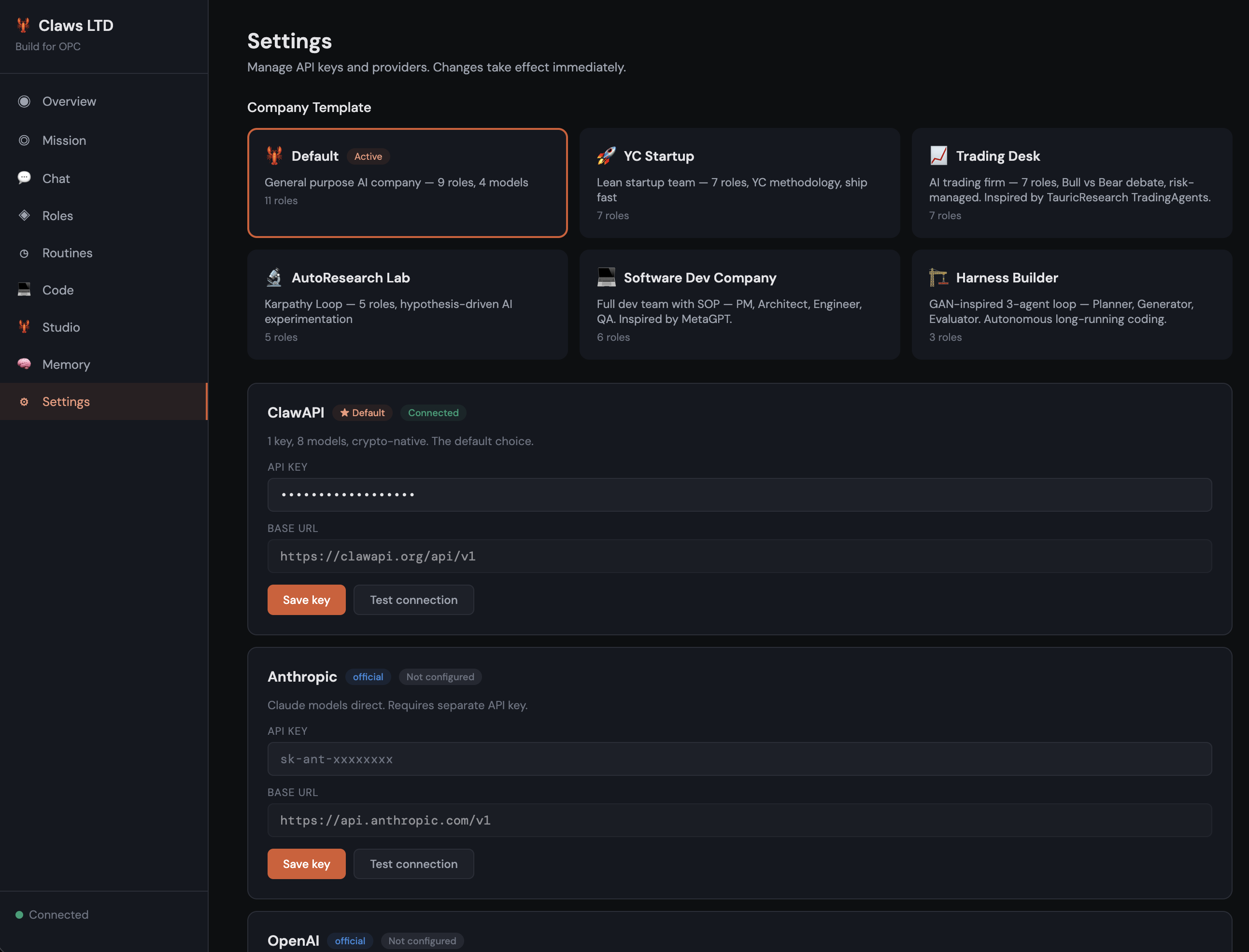Screen dimensions: 1249x952
Task: Click the "3 roles" text on Harness Builder
Action: click(945, 337)
